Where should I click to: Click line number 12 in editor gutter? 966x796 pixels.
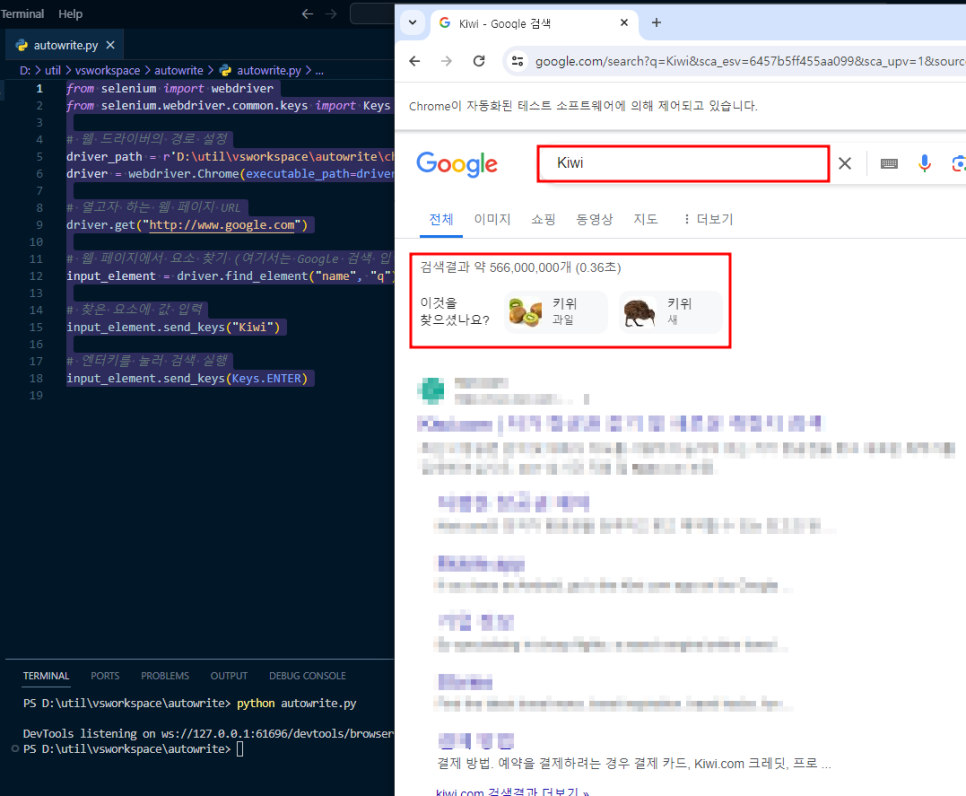point(36,276)
